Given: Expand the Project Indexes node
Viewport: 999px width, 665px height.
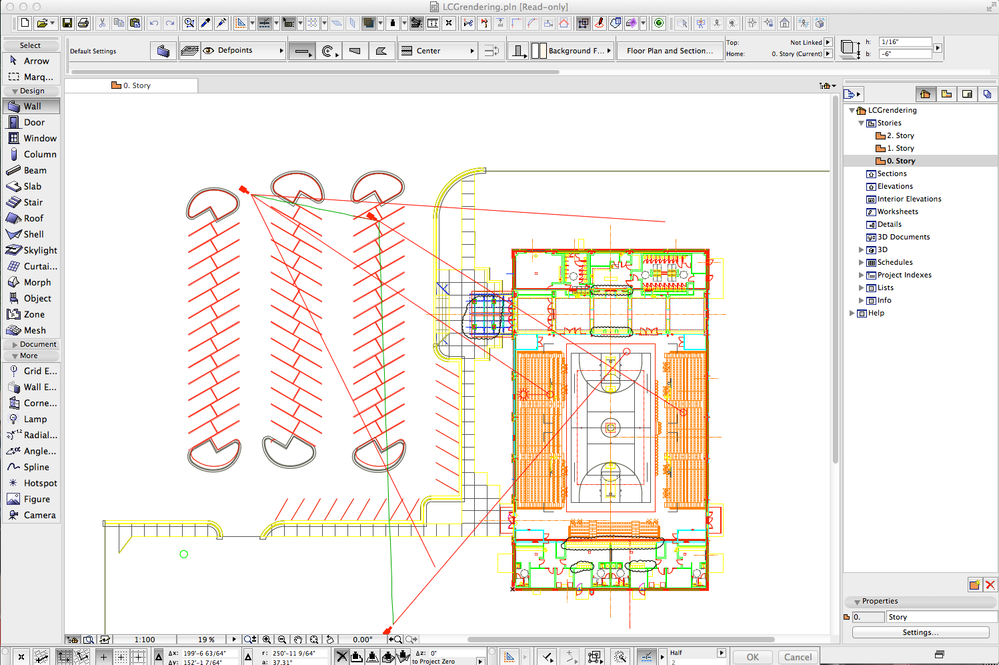Looking at the screenshot, I should pyautogui.click(x=861, y=275).
